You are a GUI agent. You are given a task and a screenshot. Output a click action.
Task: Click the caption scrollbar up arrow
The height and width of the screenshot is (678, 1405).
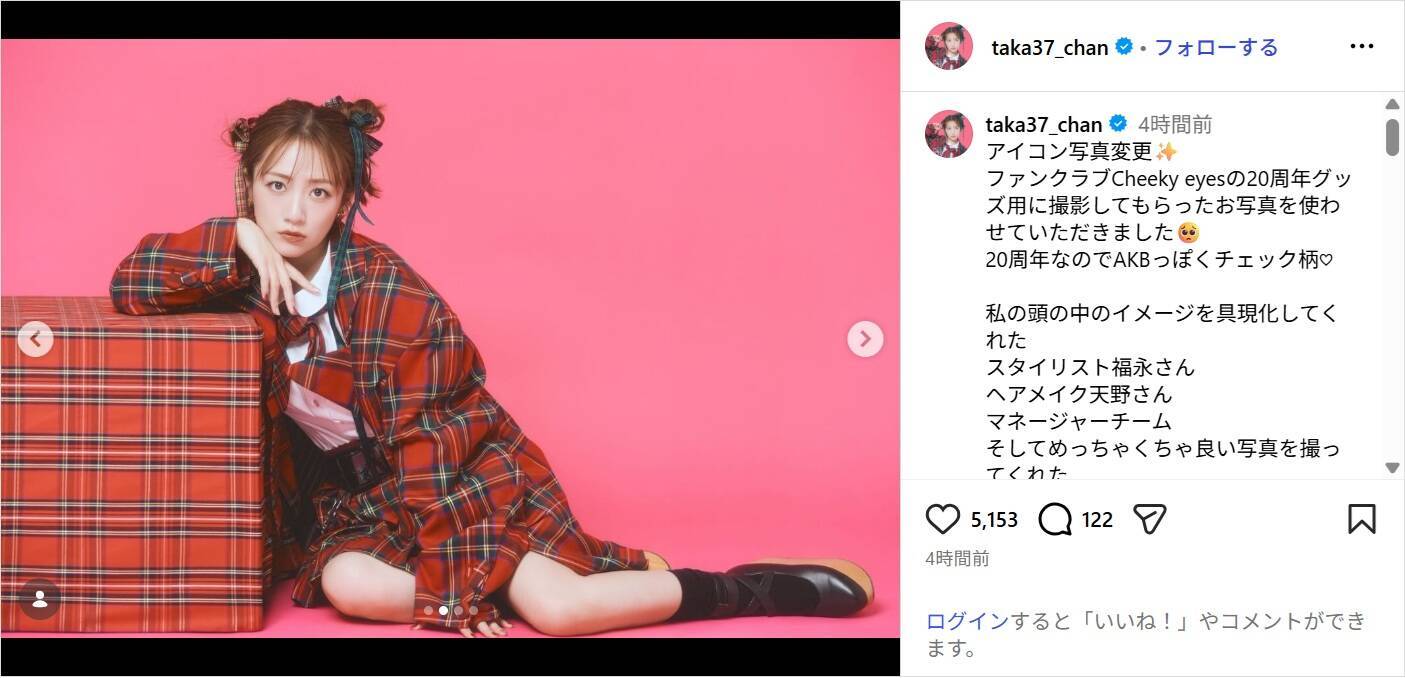coord(1392,104)
